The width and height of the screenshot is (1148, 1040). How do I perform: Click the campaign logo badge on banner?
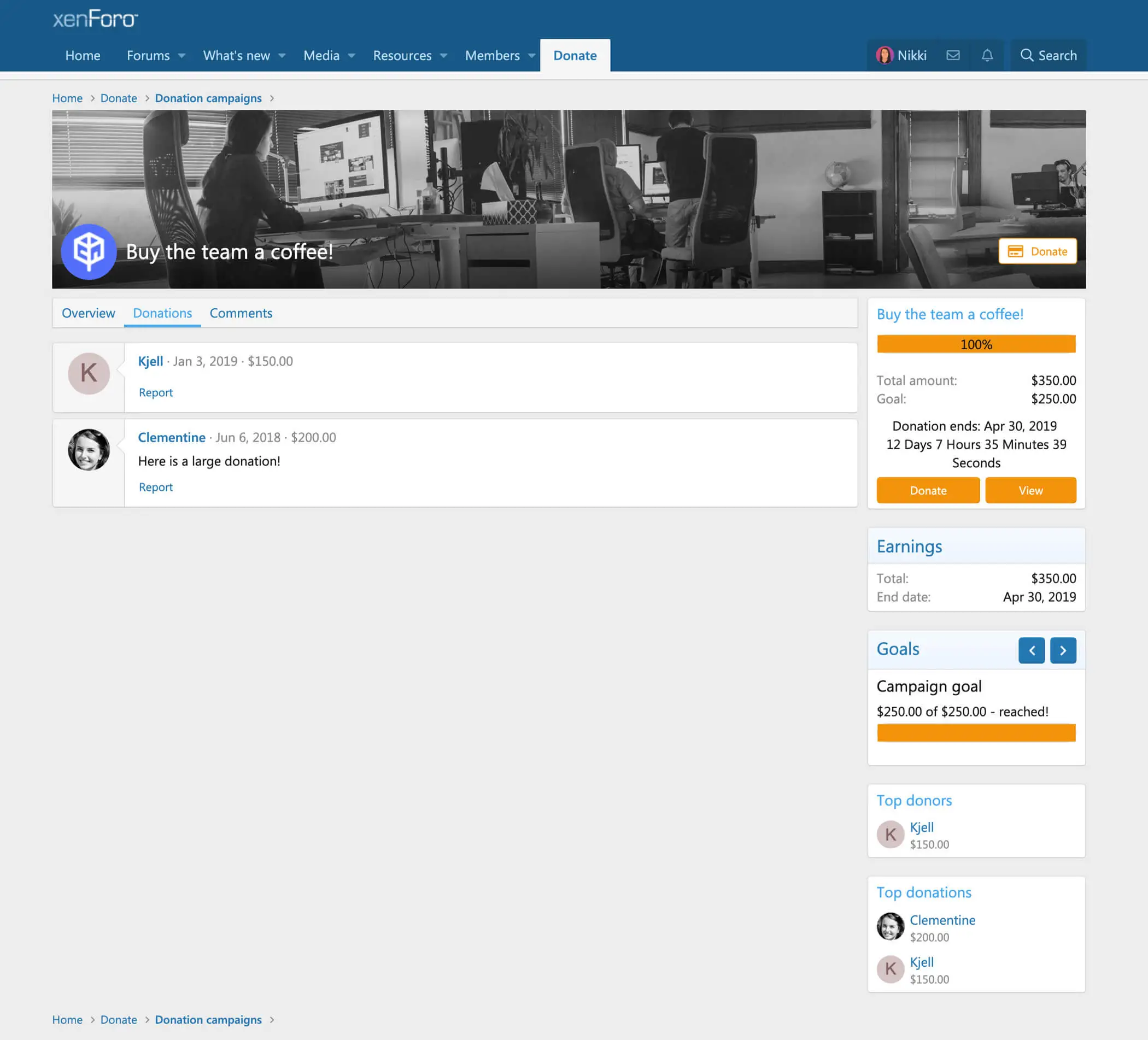click(x=89, y=251)
